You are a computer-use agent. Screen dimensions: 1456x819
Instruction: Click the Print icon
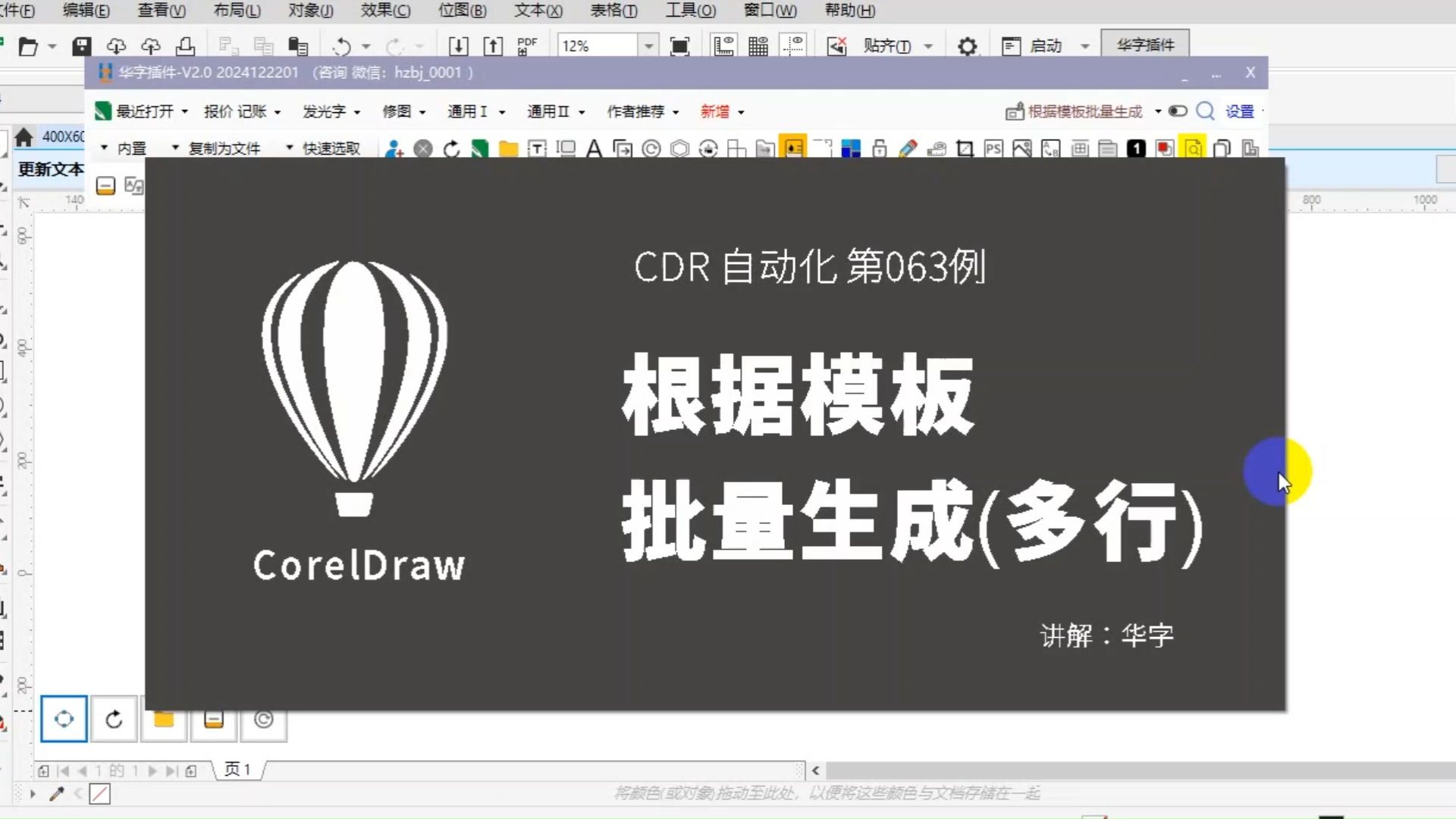click(x=185, y=46)
